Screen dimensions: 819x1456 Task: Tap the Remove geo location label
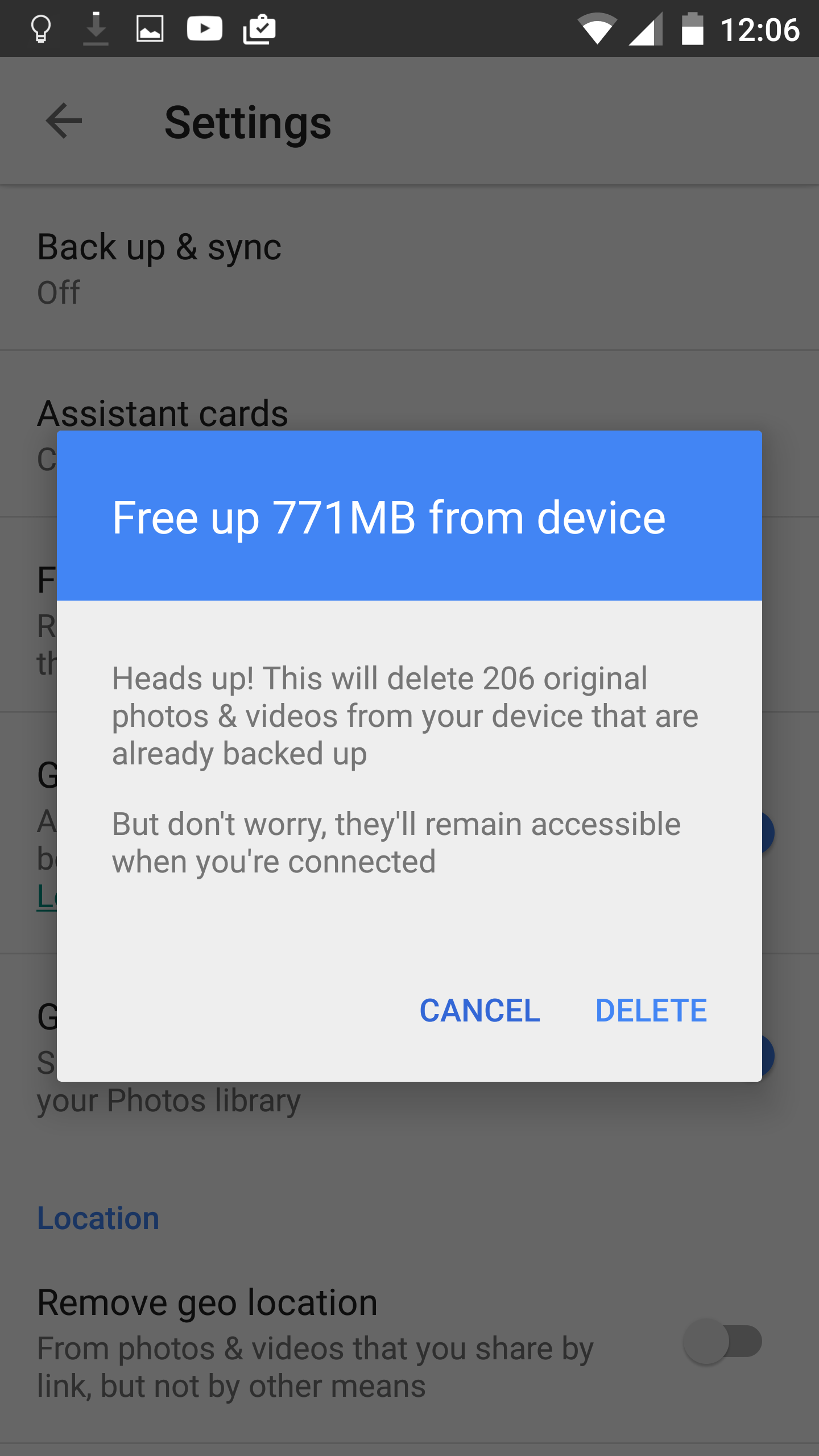pos(208,1302)
